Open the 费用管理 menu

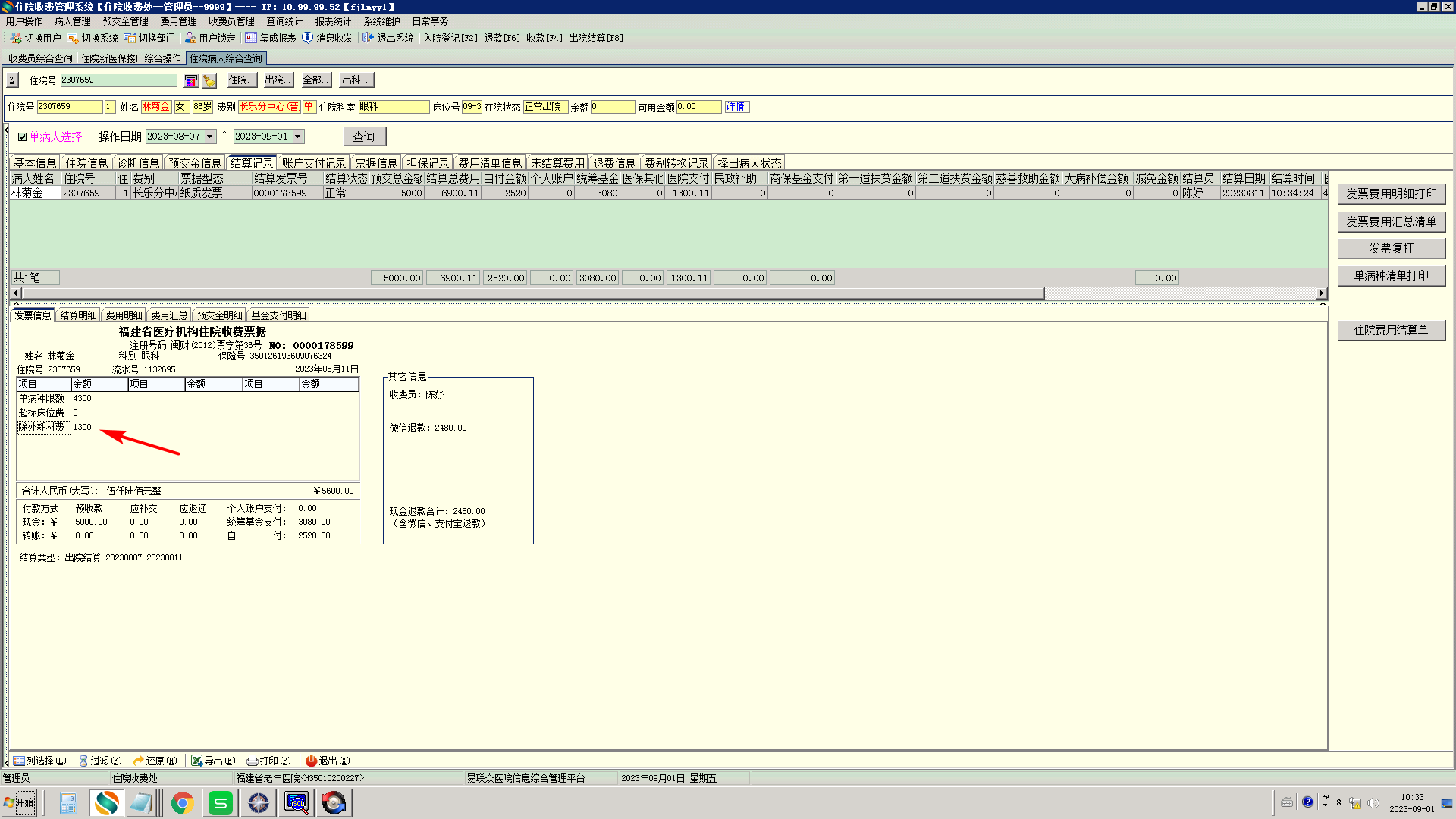(178, 21)
